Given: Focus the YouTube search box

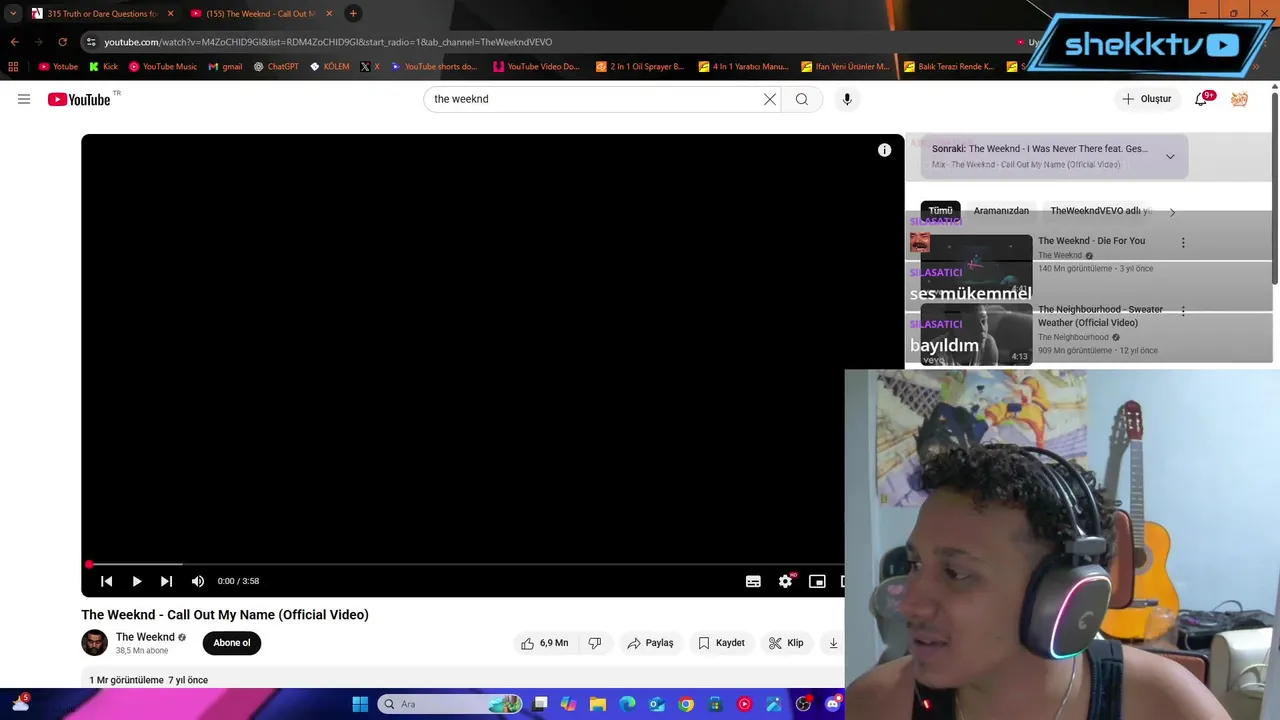Looking at the screenshot, I should pos(595,99).
